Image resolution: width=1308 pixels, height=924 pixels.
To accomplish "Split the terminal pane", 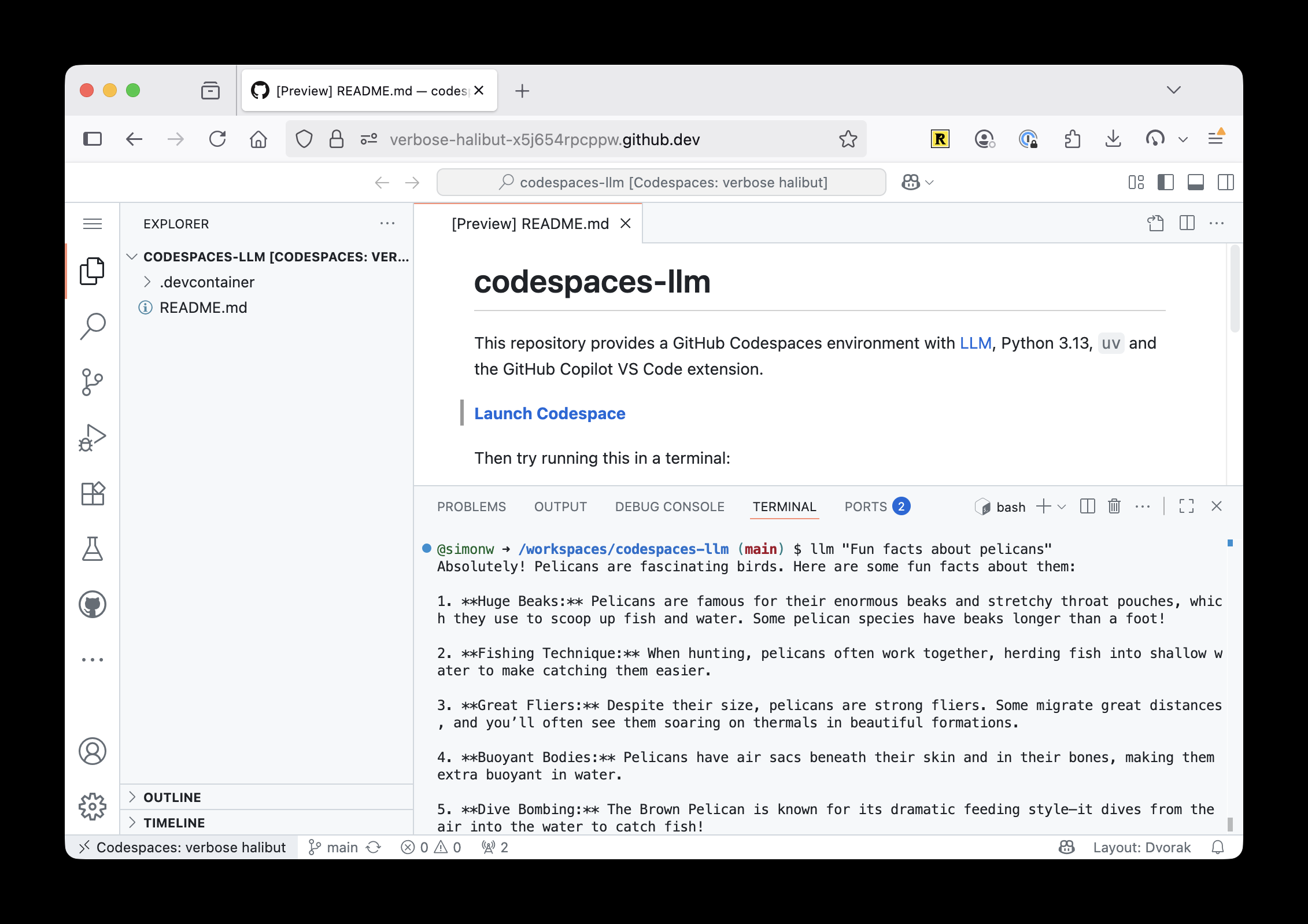I will [1087, 507].
